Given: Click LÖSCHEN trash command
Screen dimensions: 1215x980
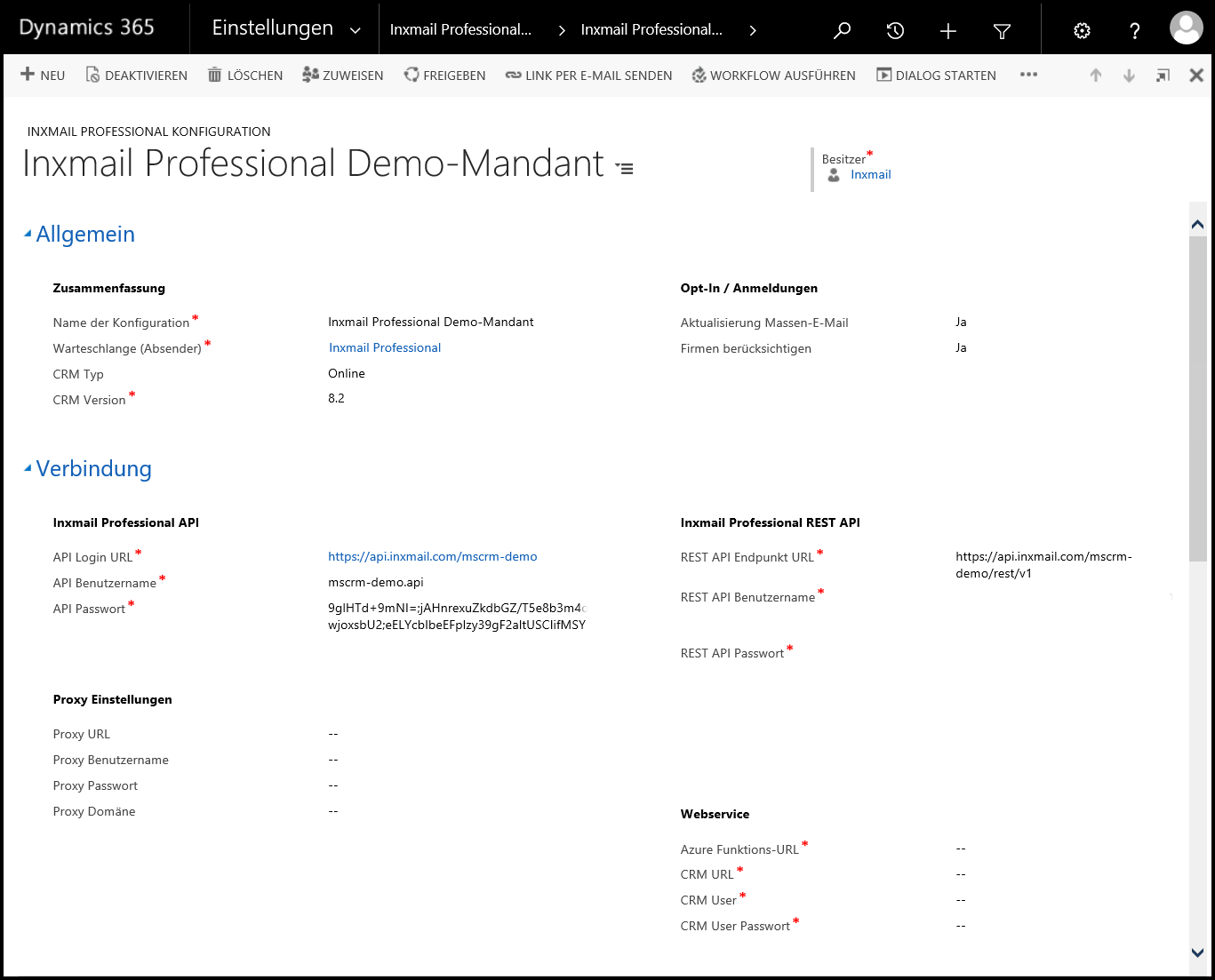Looking at the screenshot, I should click(x=245, y=76).
